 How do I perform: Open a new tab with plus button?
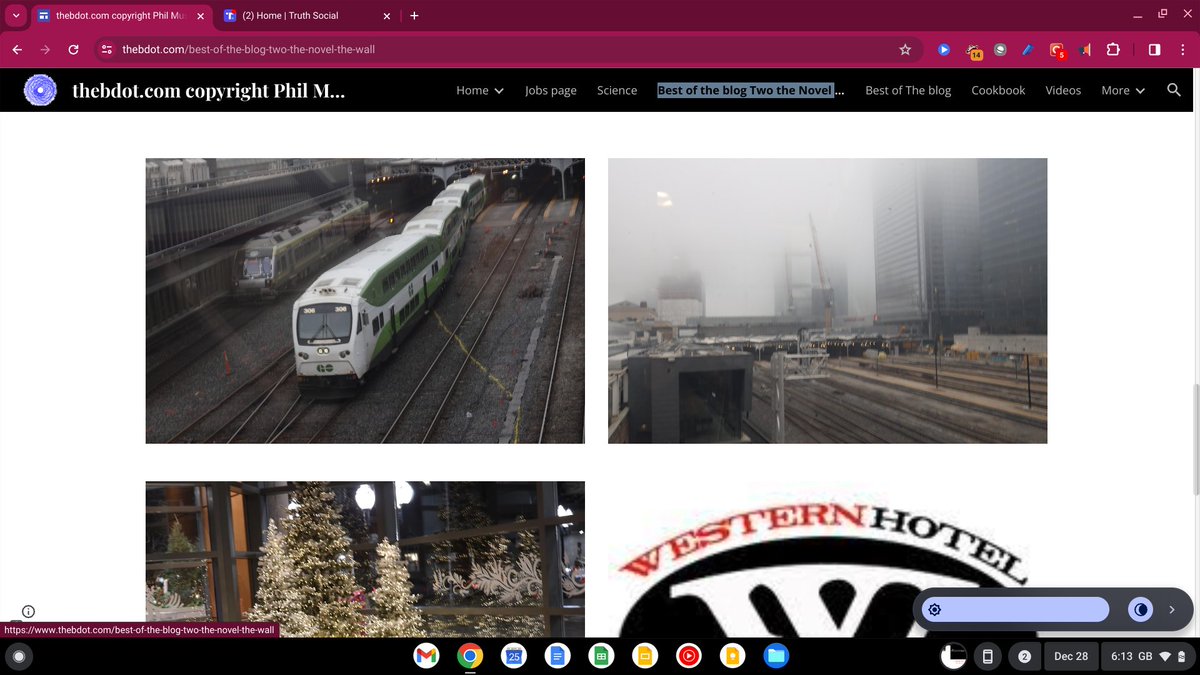(x=414, y=15)
